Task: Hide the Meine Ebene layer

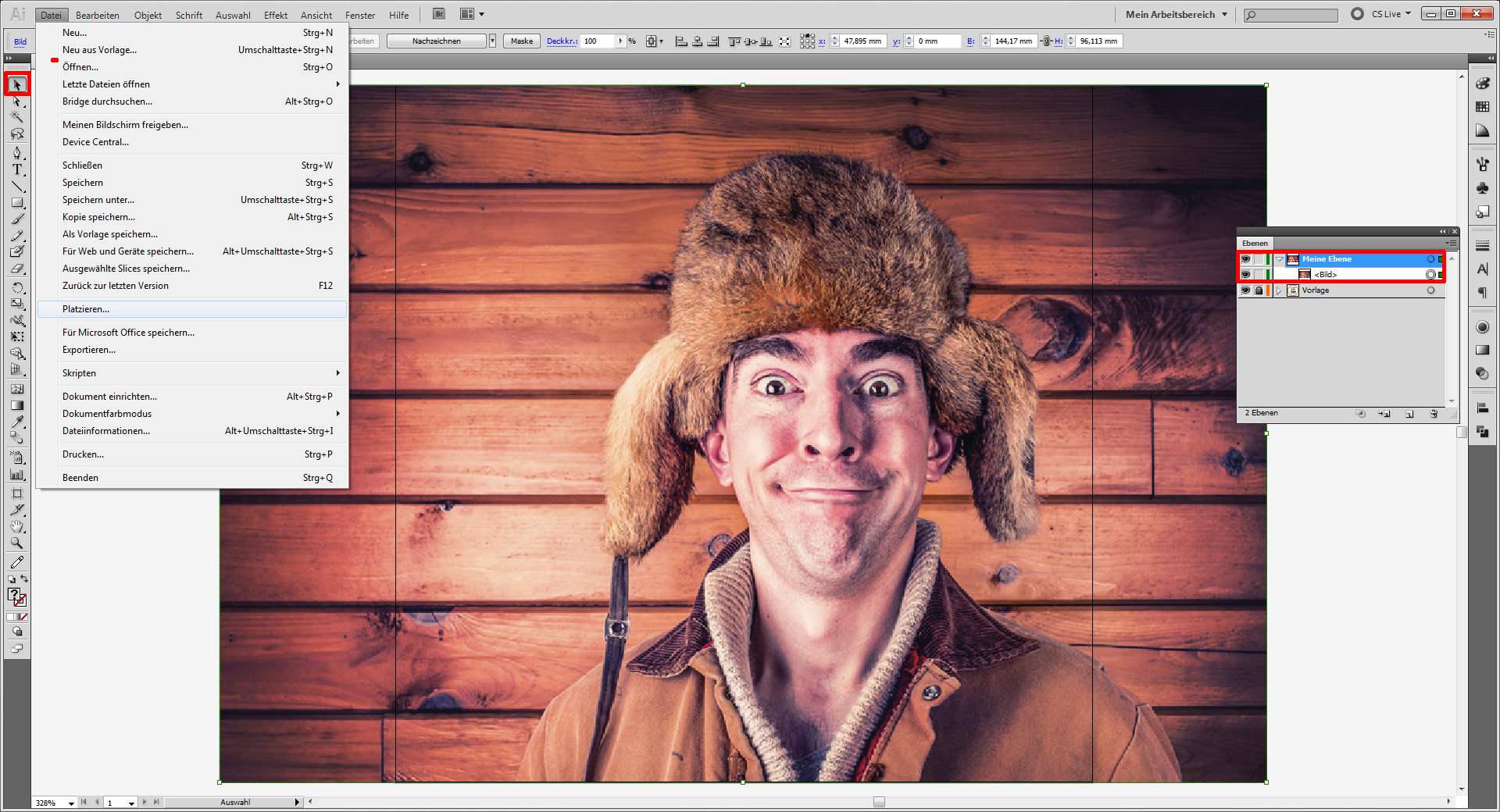Action: point(1245,259)
